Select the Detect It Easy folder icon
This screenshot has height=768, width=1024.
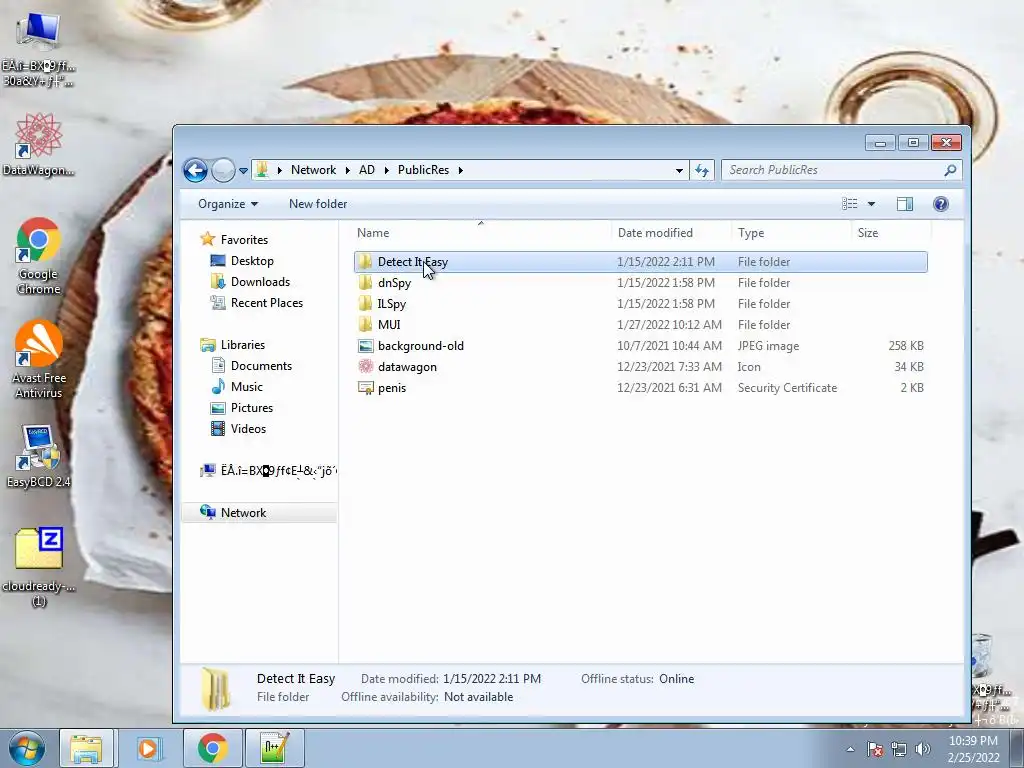pyautogui.click(x=366, y=262)
